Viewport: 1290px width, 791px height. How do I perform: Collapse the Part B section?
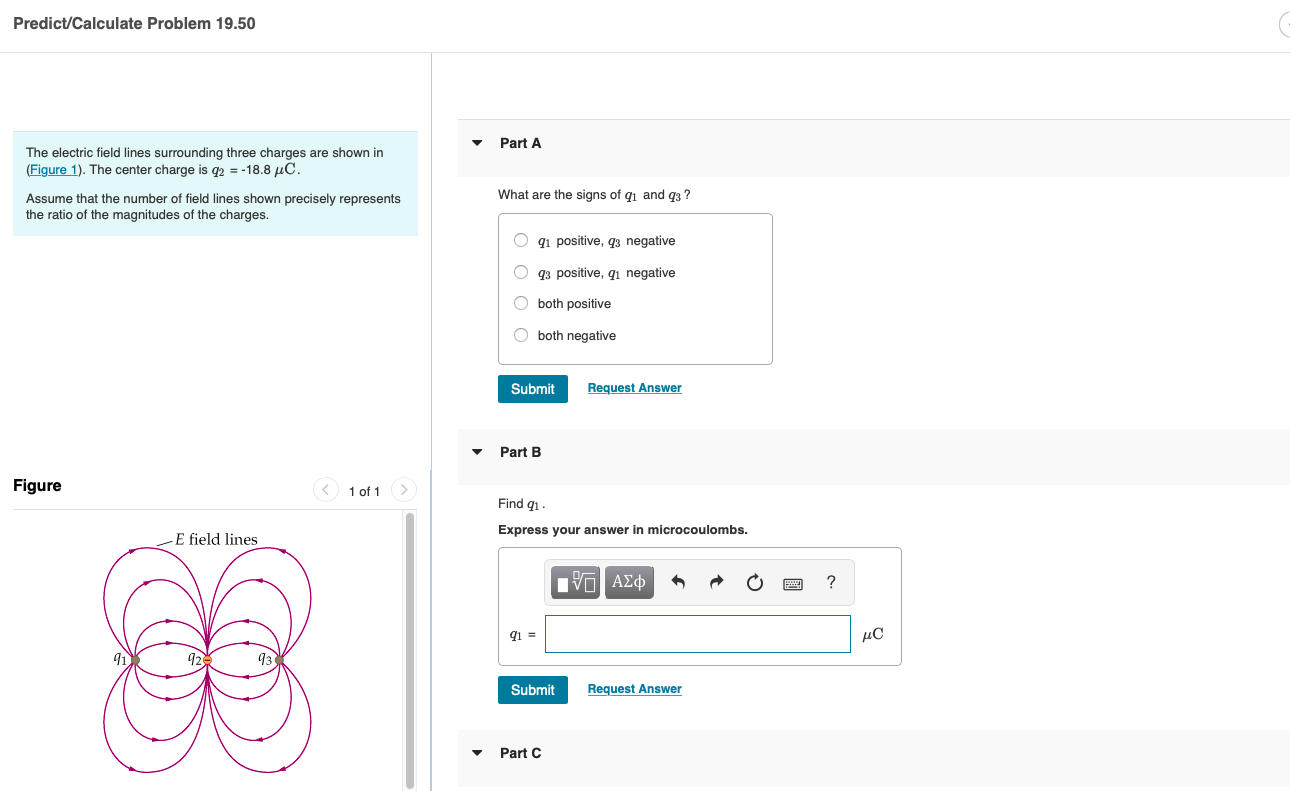477,452
